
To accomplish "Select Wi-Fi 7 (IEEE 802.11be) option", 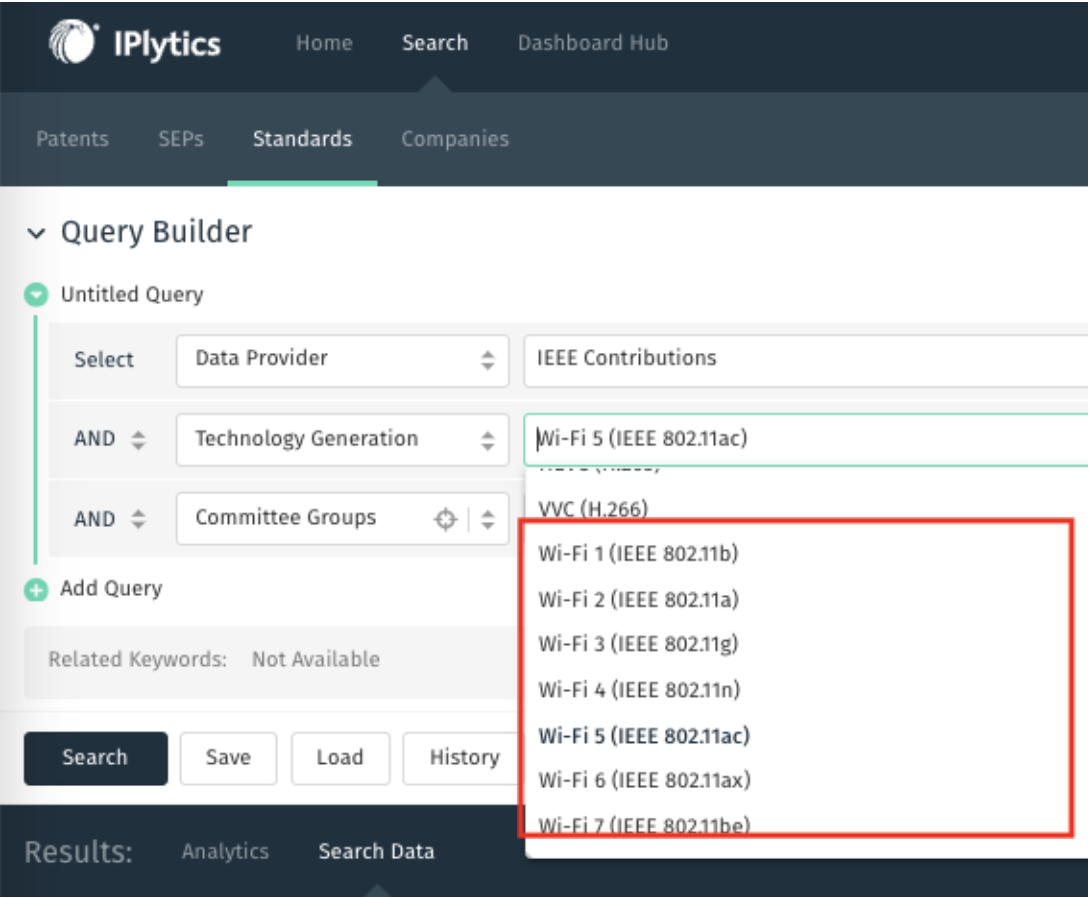I will tap(644, 825).
